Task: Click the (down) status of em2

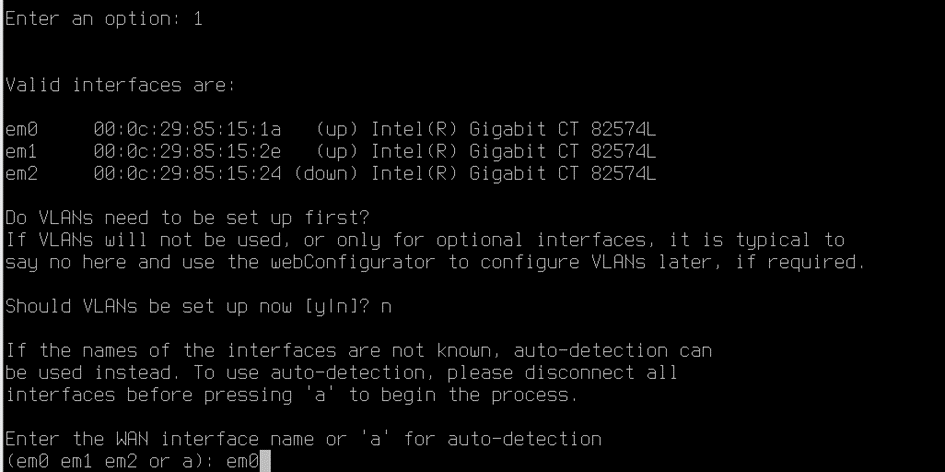Action: (326, 174)
